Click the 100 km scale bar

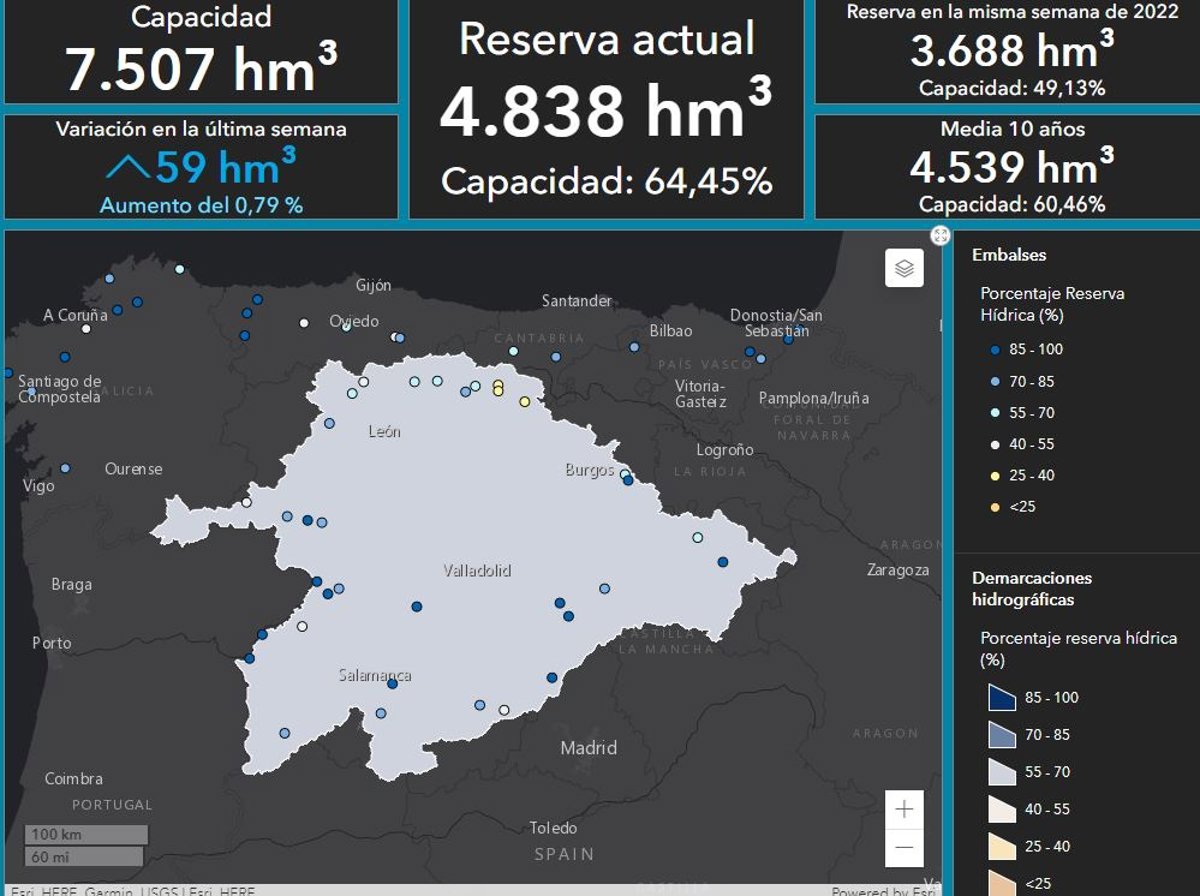[x=86, y=834]
